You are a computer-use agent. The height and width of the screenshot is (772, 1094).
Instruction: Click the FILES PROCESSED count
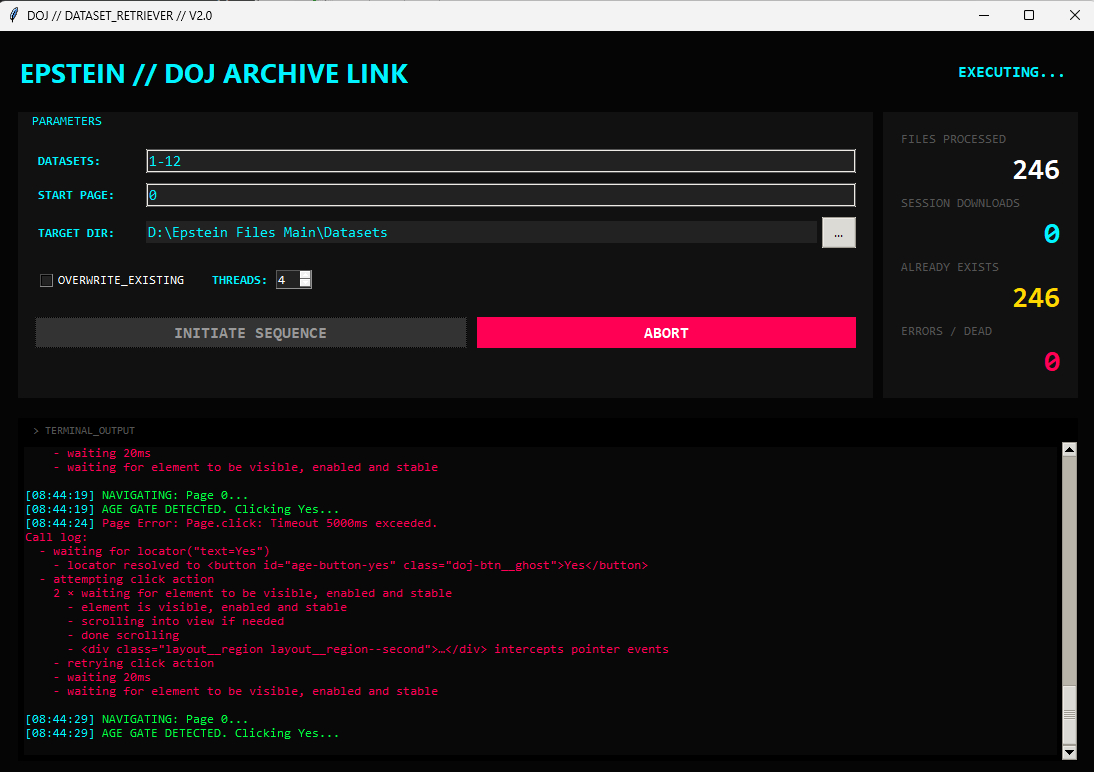(1035, 171)
